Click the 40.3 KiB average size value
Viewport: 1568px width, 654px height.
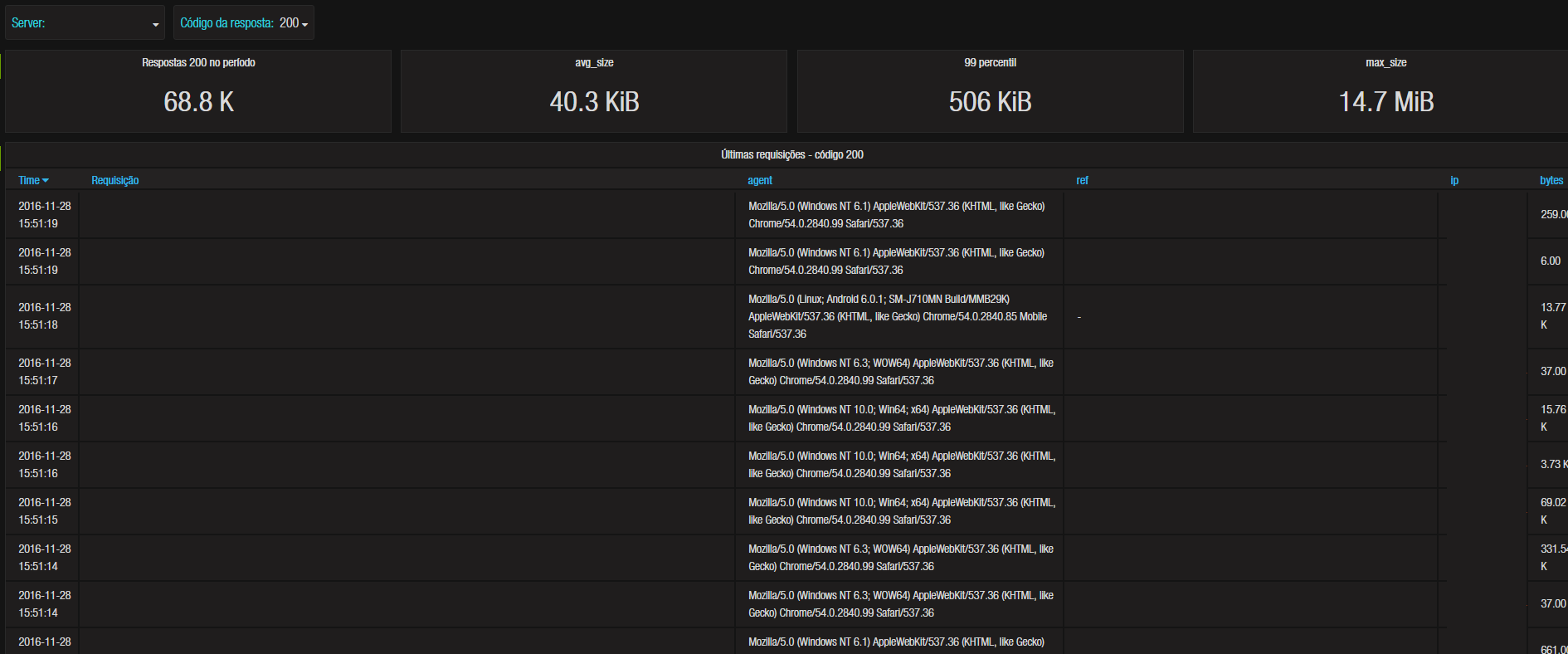click(594, 102)
